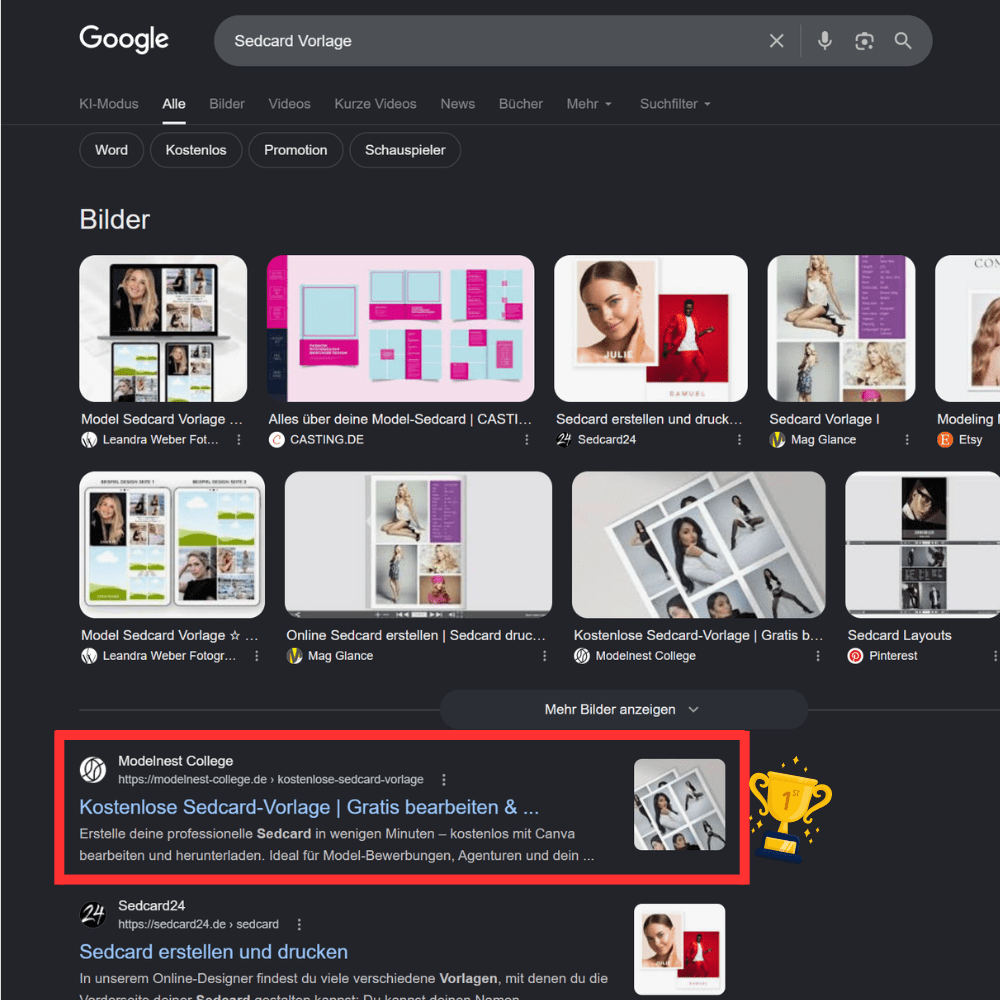Switch to Bilder tab
This screenshot has width=1000, height=1000.
pyautogui.click(x=226, y=103)
